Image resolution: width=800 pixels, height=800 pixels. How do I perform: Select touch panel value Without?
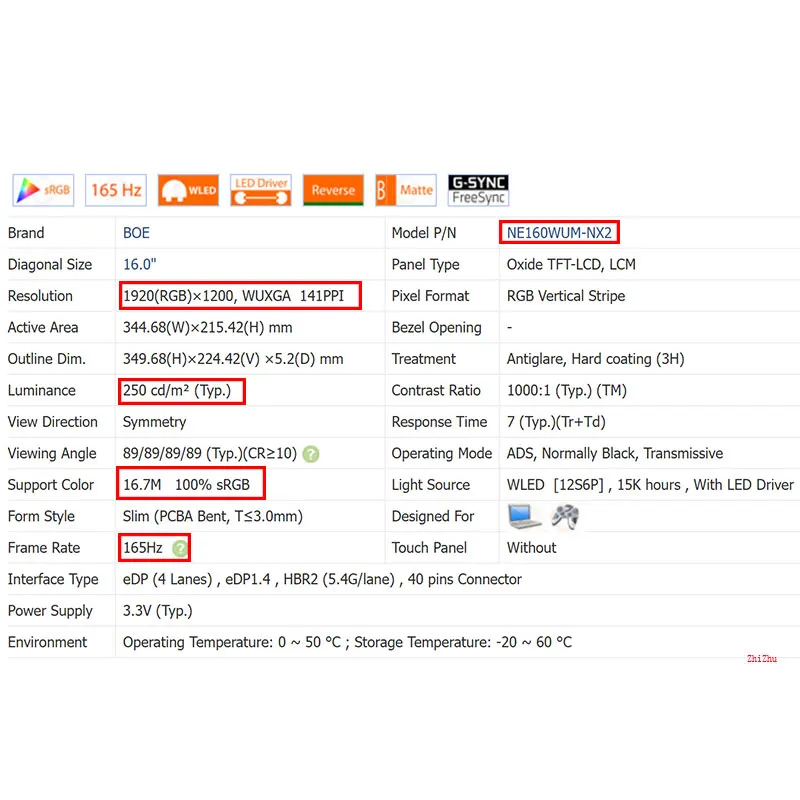click(531, 548)
